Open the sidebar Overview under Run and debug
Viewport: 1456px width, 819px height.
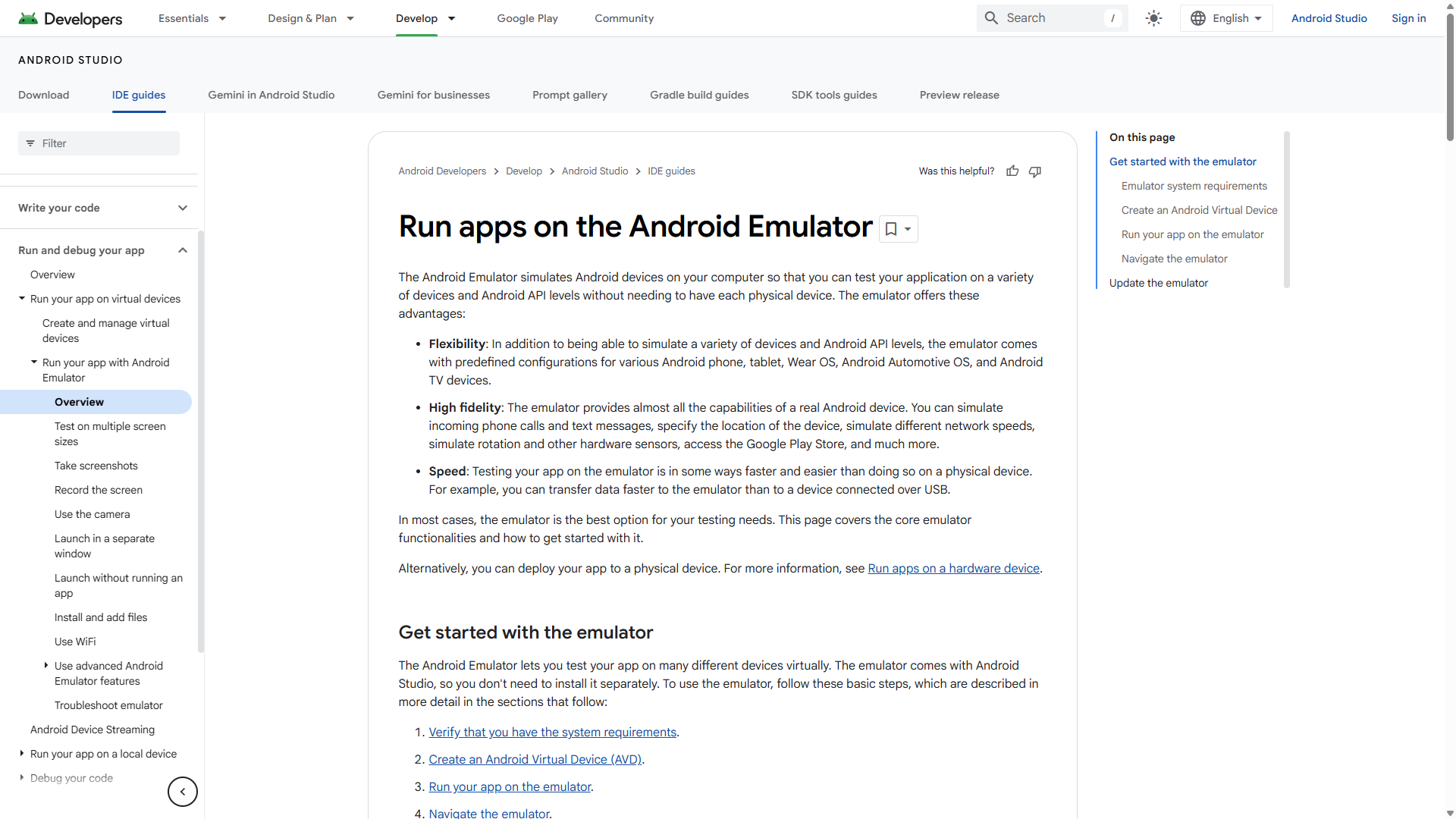(x=52, y=275)
